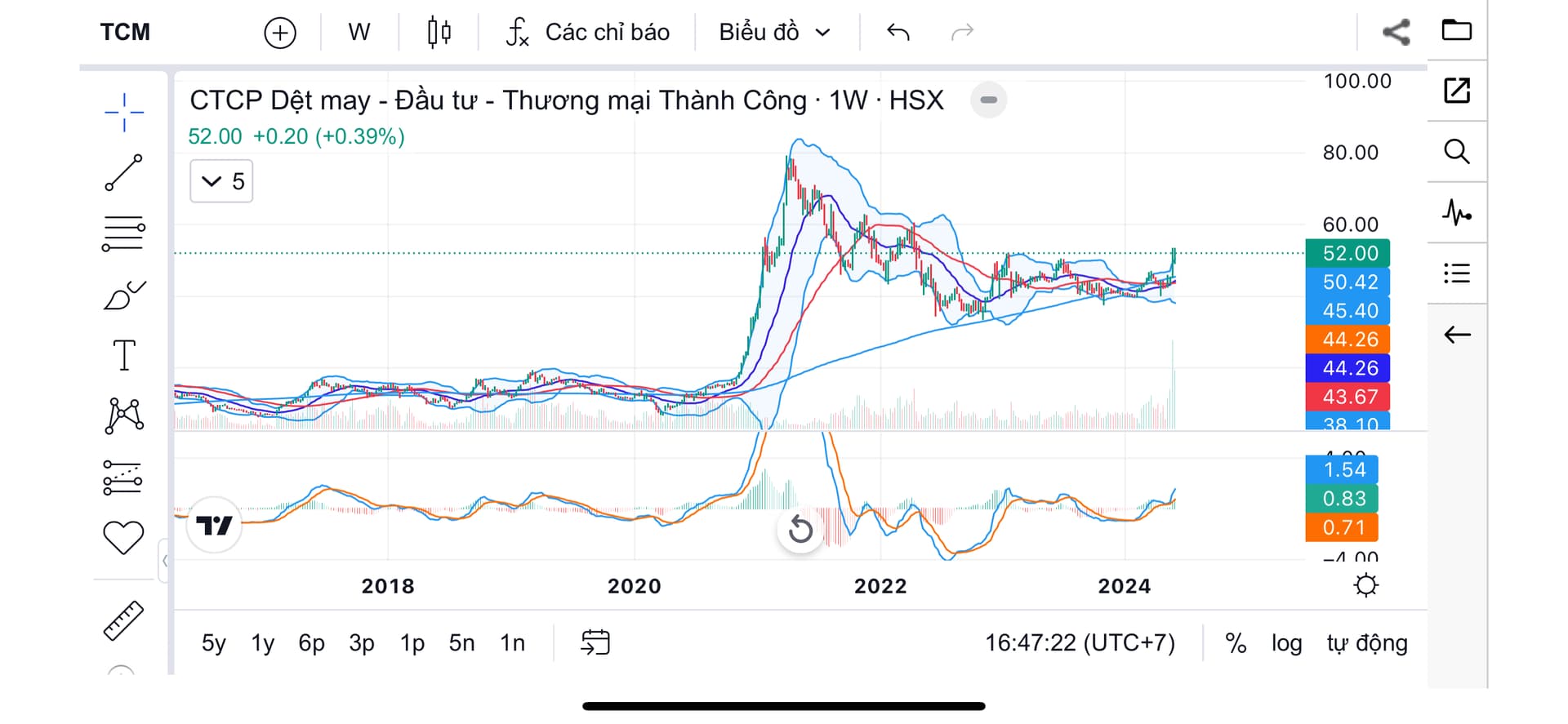Open saved charts folder icon
1568x724 pixels.
[x=1457, y=30]
